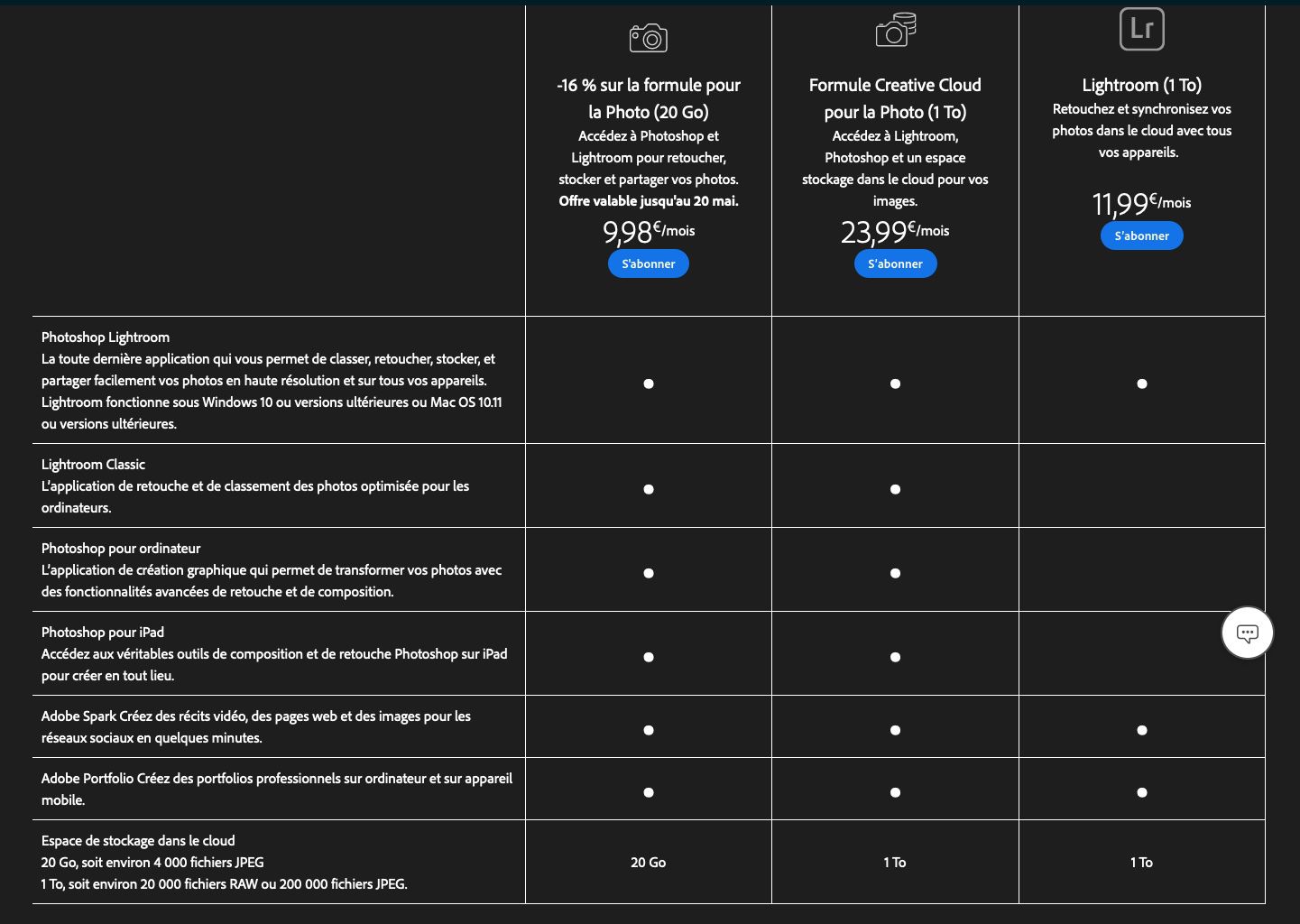Select the Lightroom Lr logo icon
The image size is (1300, 924).
pos(1141,29)
